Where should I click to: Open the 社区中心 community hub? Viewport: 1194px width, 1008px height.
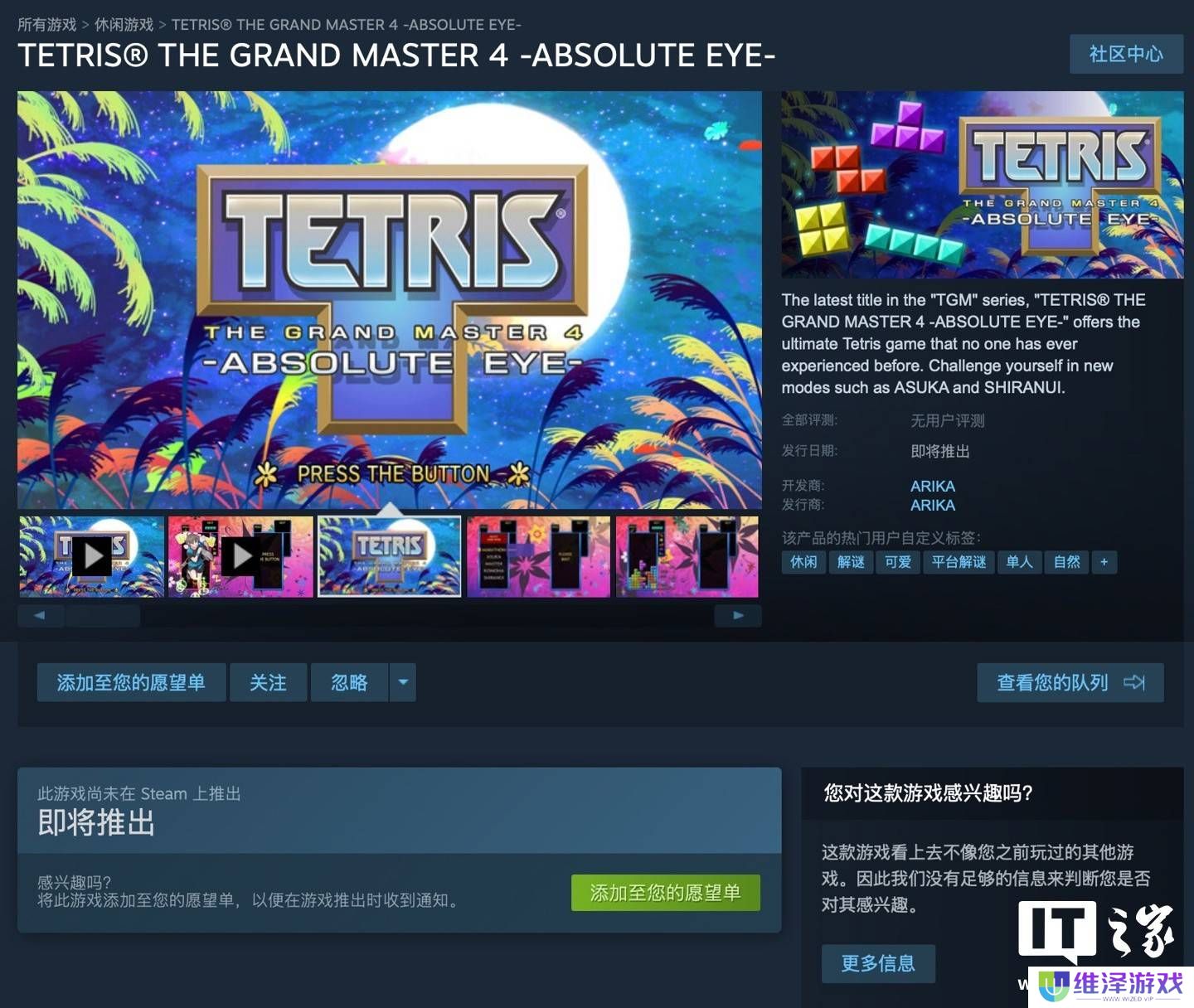(x=1126, y=54)
